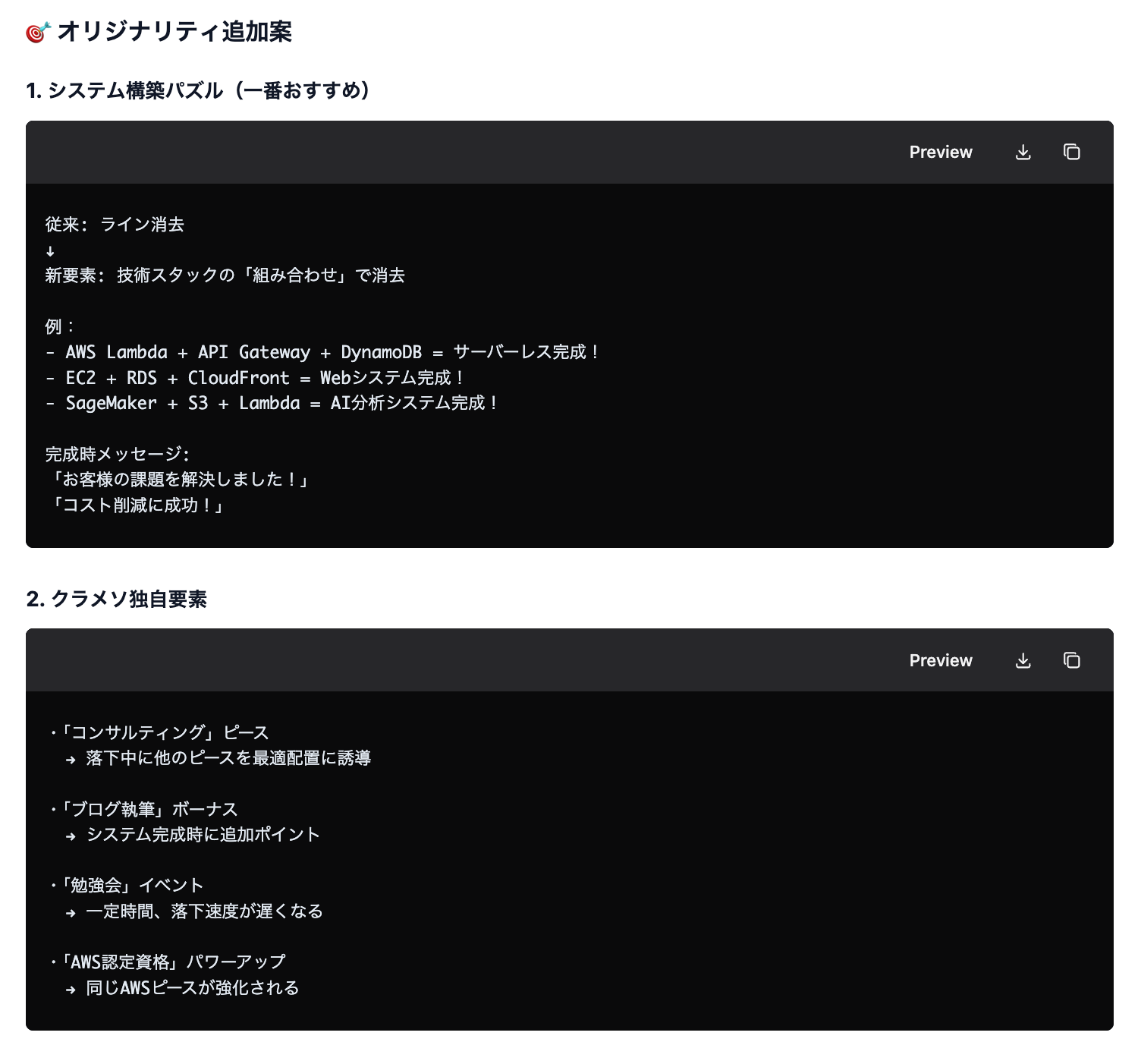
Task: Click the line システム完成時に追加ポイント
Action: [193, 835]
